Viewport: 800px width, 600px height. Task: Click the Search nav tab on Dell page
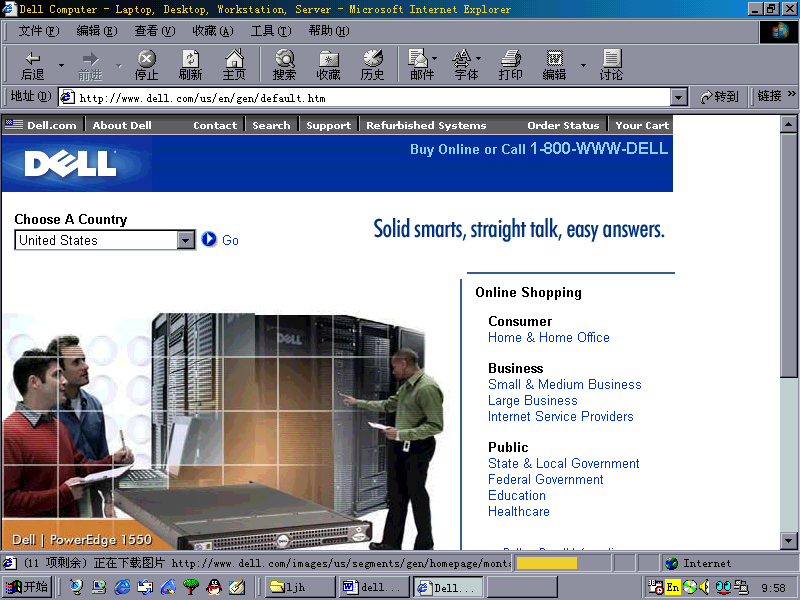click(x=271, y=125)
